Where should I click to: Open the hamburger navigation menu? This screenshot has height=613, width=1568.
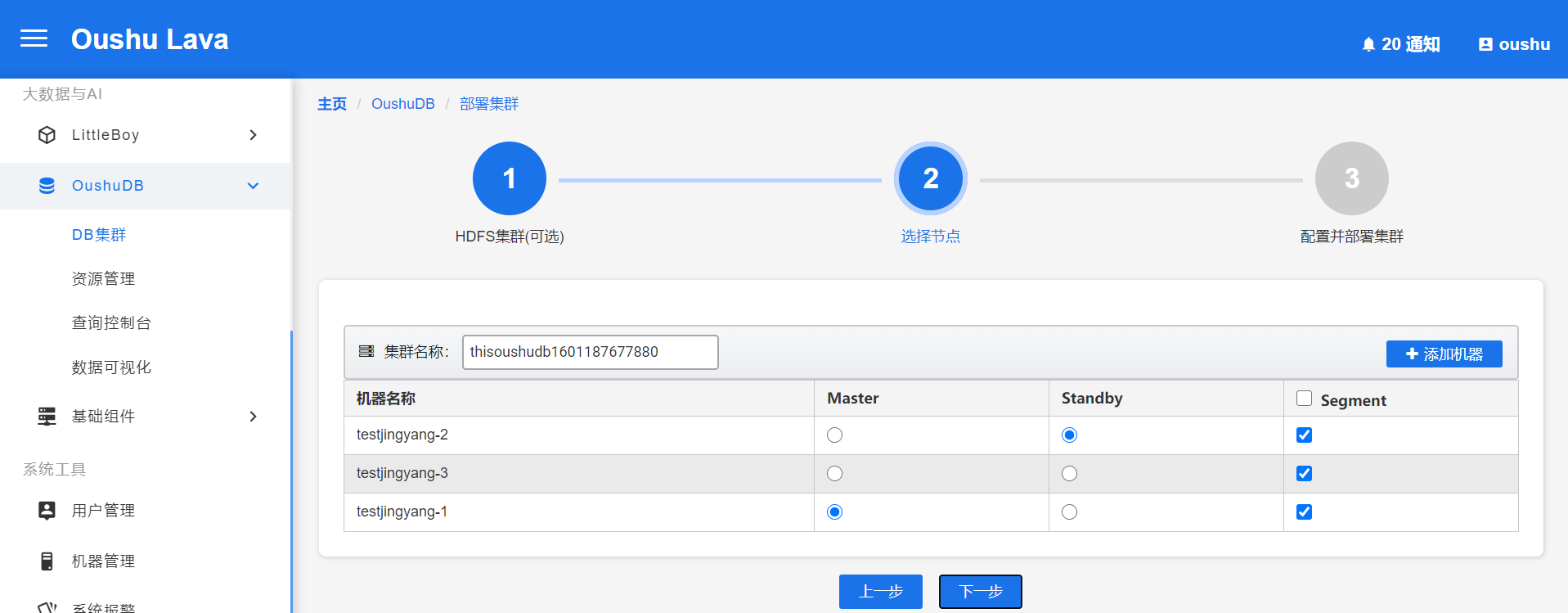(34, 38)
